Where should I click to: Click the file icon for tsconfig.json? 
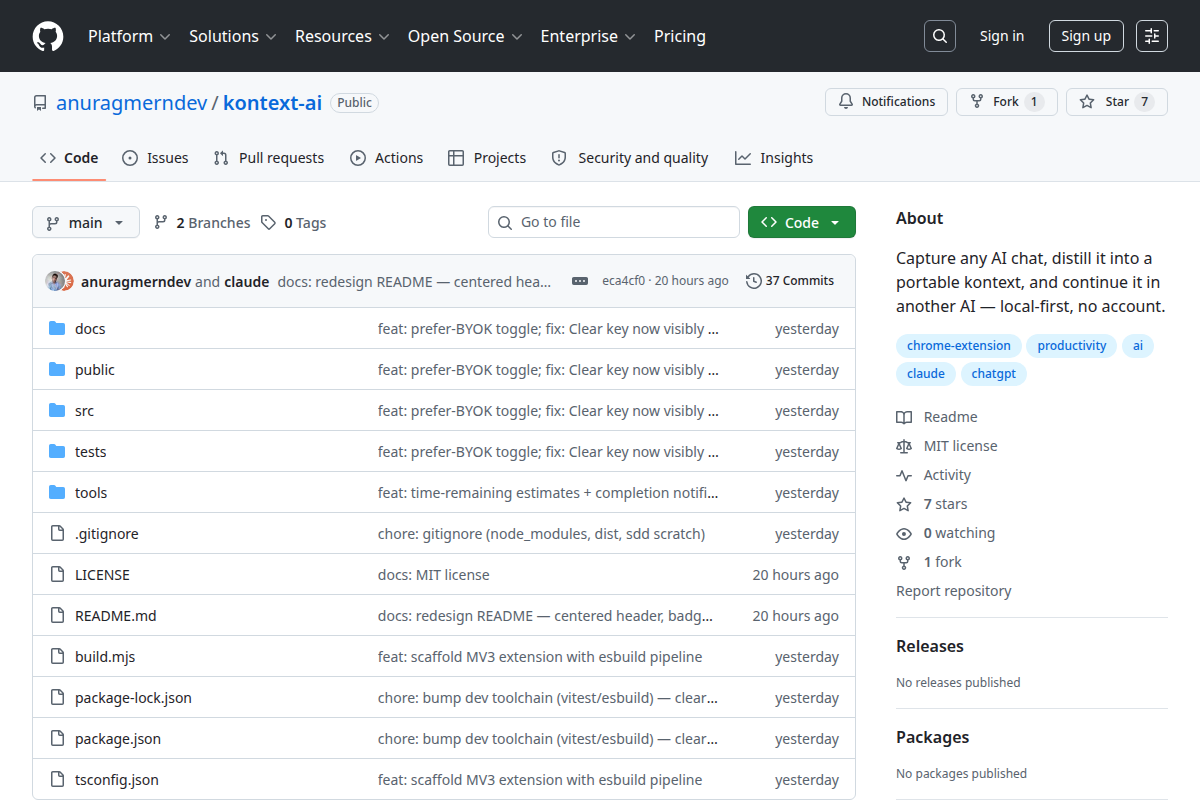[57, 779]
